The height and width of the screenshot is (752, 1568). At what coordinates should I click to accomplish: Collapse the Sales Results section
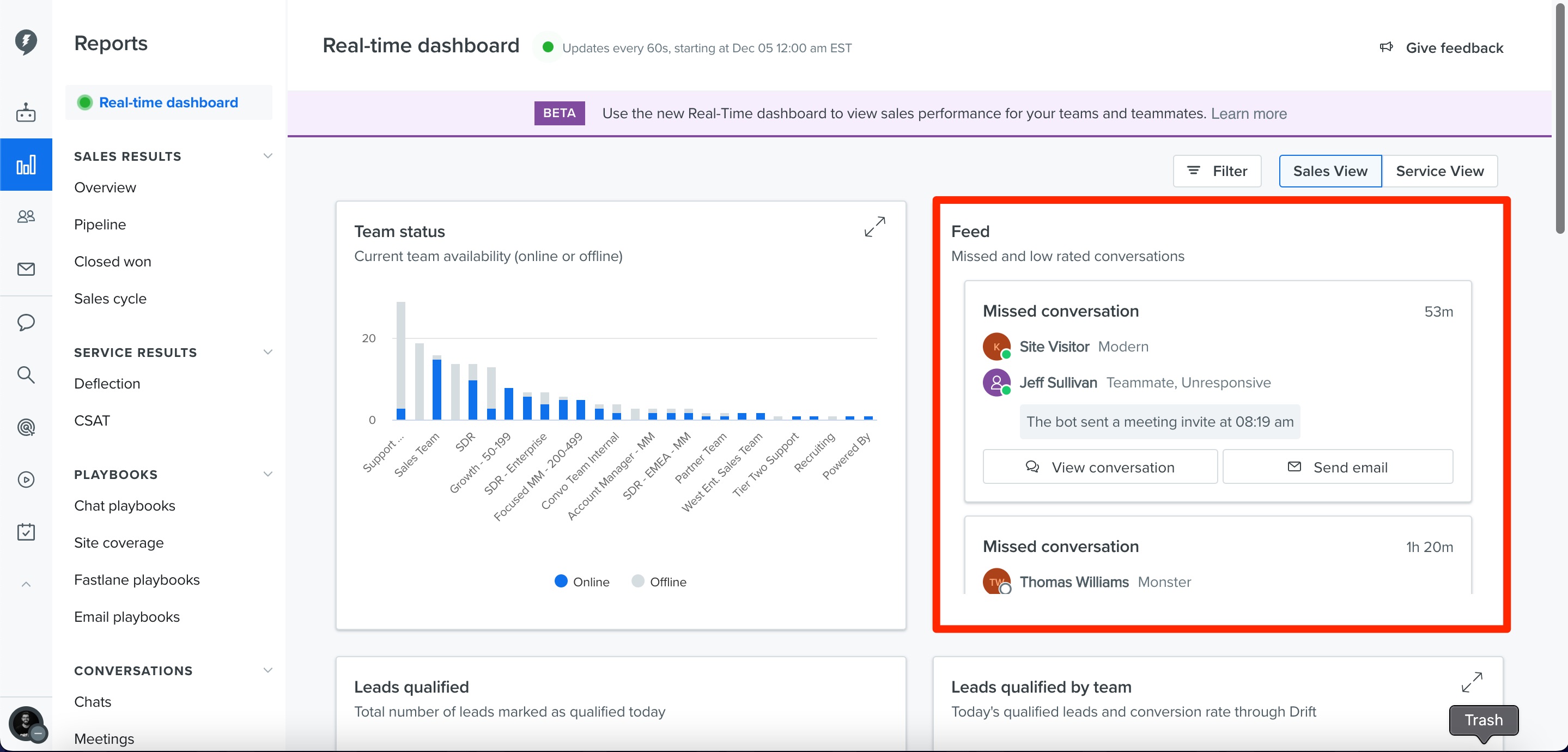pyautogui.click(x=267, y=156)
